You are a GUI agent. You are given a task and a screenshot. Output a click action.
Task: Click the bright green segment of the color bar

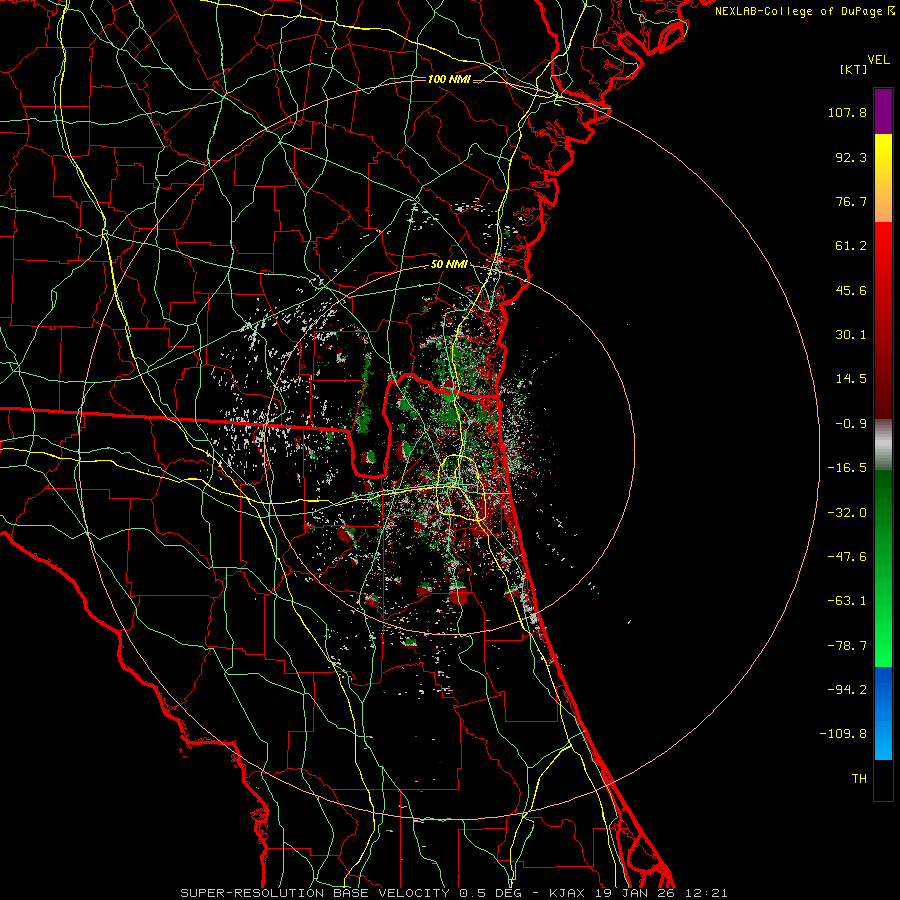click(883, 568)
